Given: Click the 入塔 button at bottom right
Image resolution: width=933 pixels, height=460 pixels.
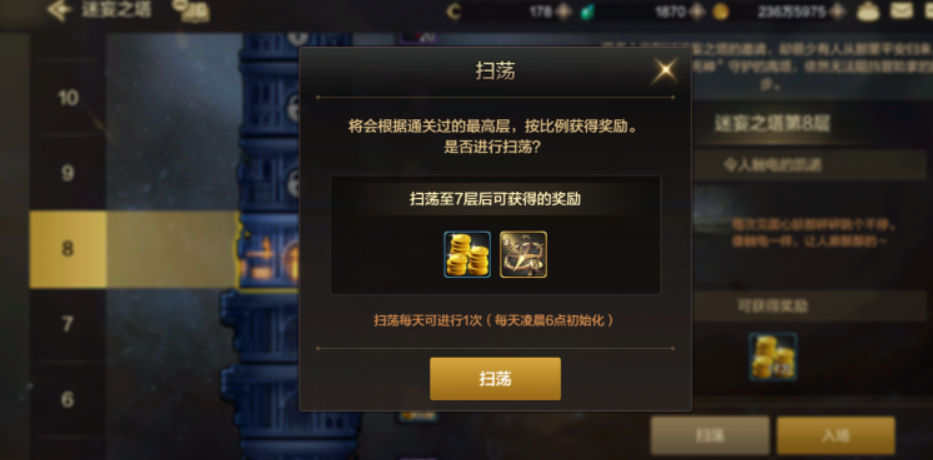Looking at the screenshot, I should click(835, 436).
